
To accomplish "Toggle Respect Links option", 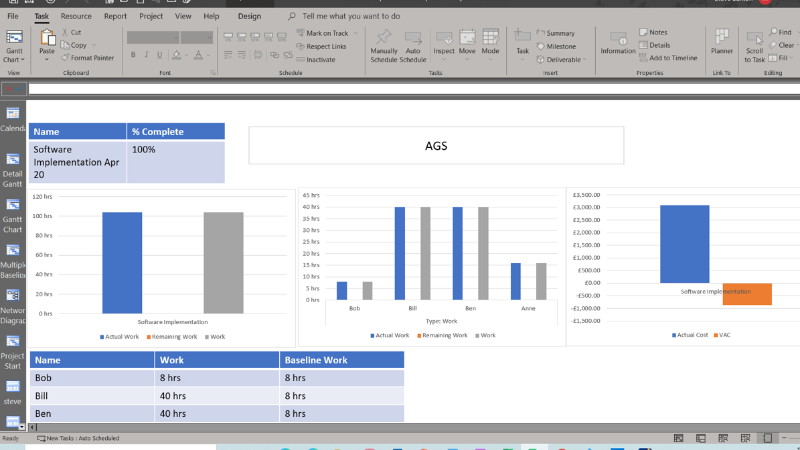I will coord(321,46).
